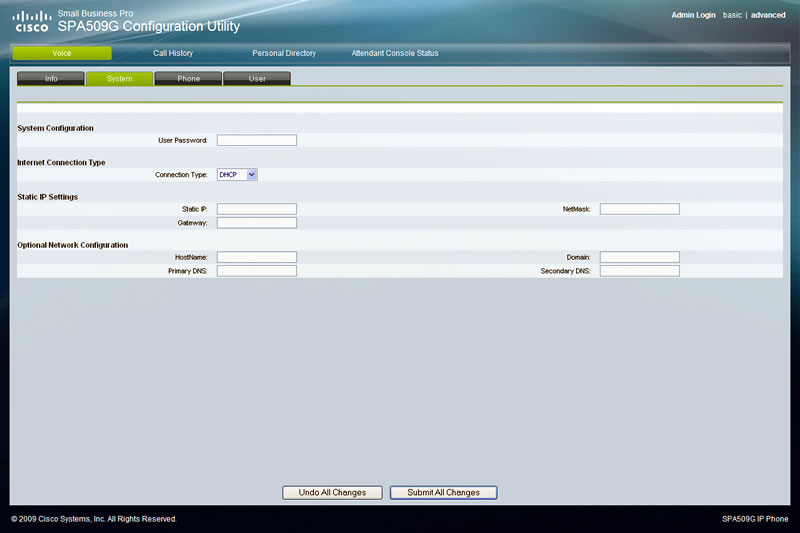
Task: Focus the NetMask input field
Action: tap(640, 209)
